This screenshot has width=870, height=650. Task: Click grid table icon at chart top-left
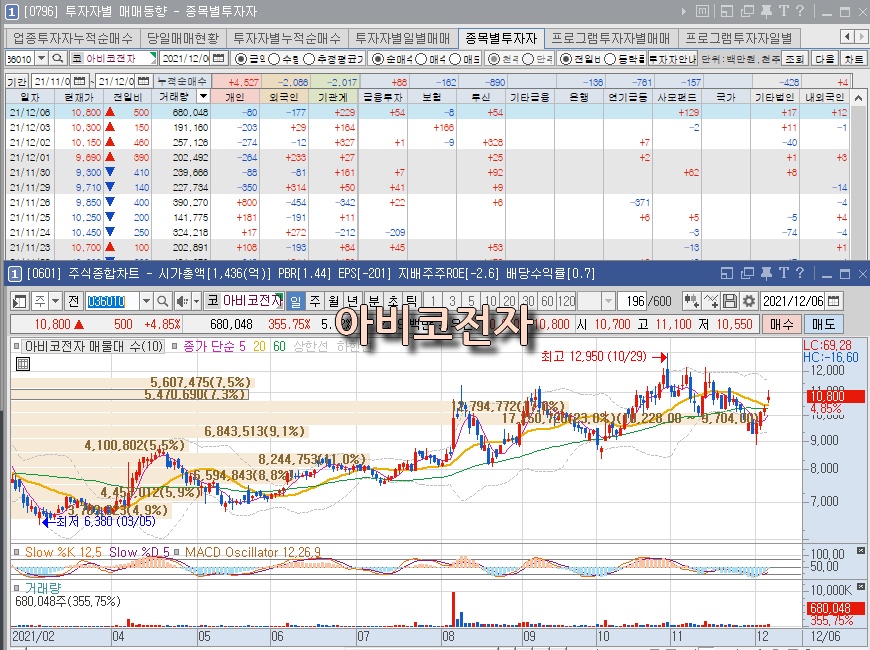click(23, 364)
